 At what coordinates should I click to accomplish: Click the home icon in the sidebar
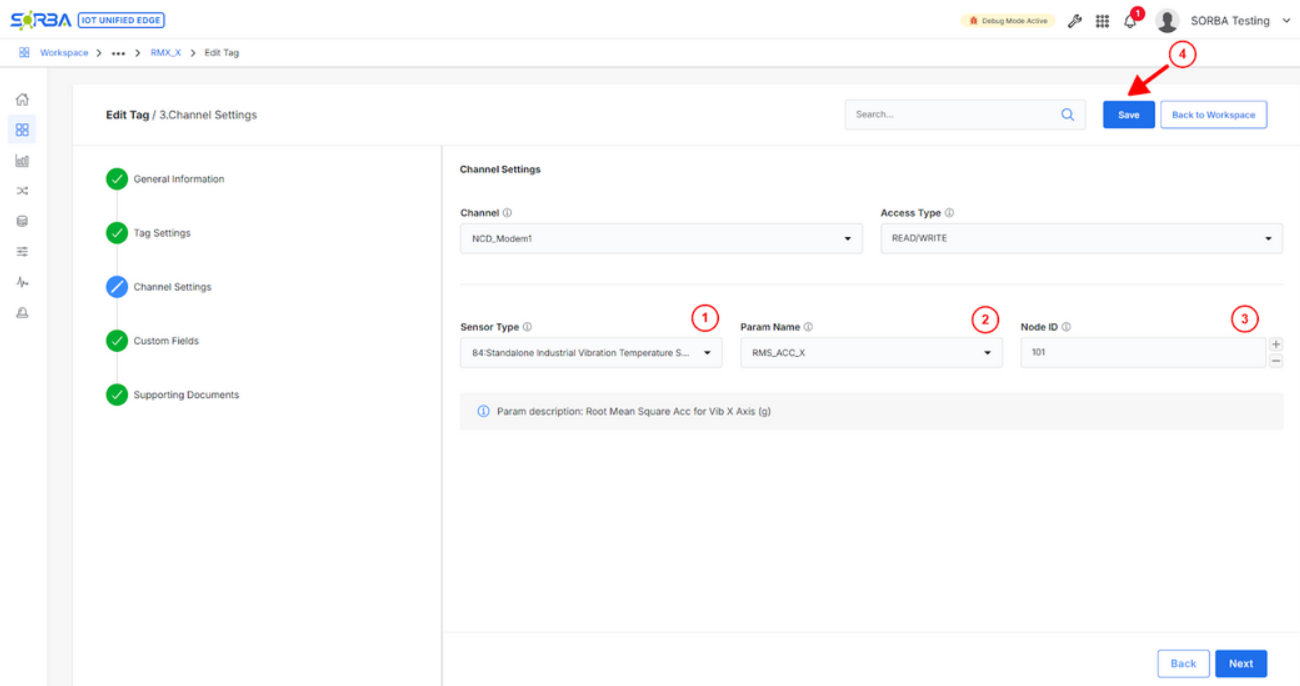[22, 99]
